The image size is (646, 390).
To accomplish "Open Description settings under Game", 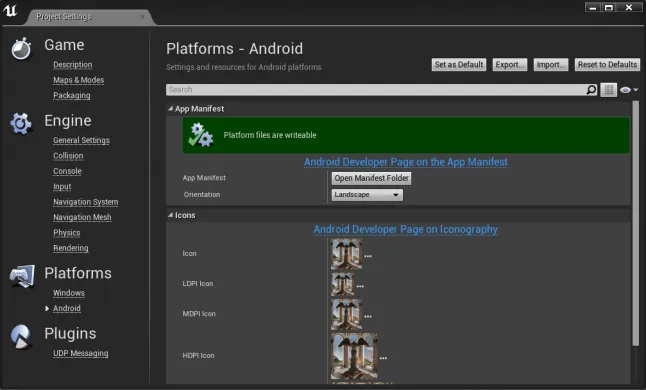I will pos(73,65).
